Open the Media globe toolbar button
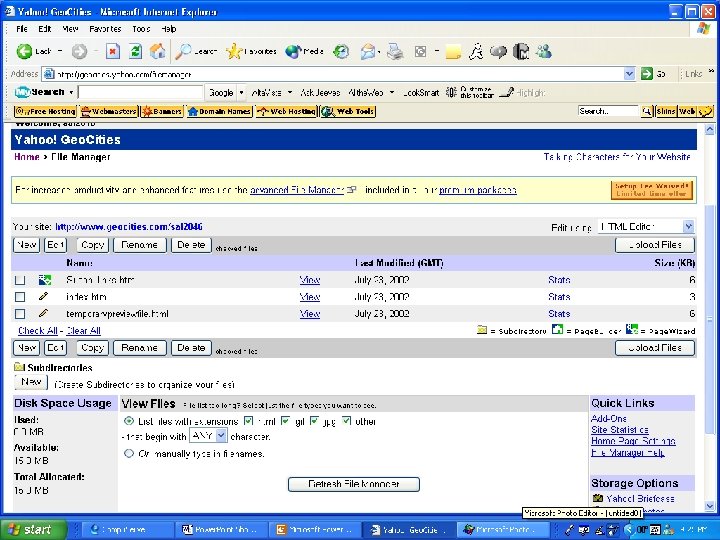The height and width of the screenshot is (540, 720). (304, 51)
